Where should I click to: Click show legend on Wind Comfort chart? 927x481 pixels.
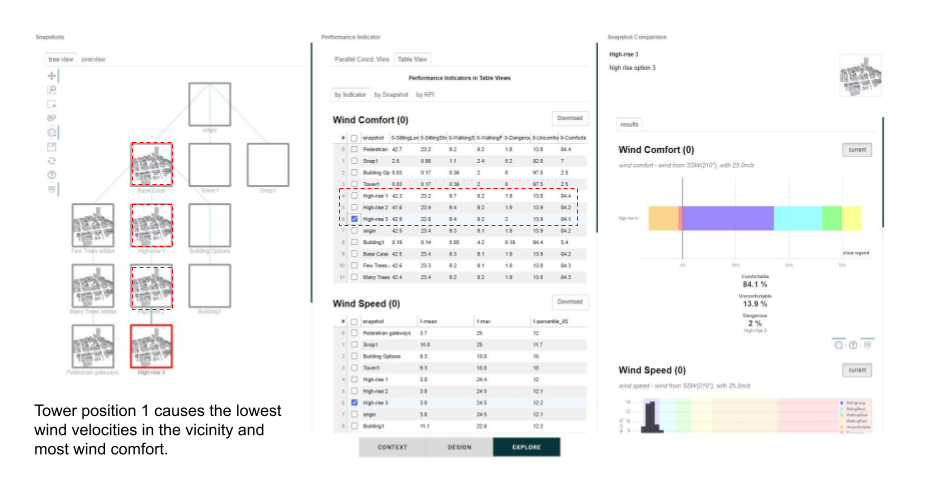[857, 253]
